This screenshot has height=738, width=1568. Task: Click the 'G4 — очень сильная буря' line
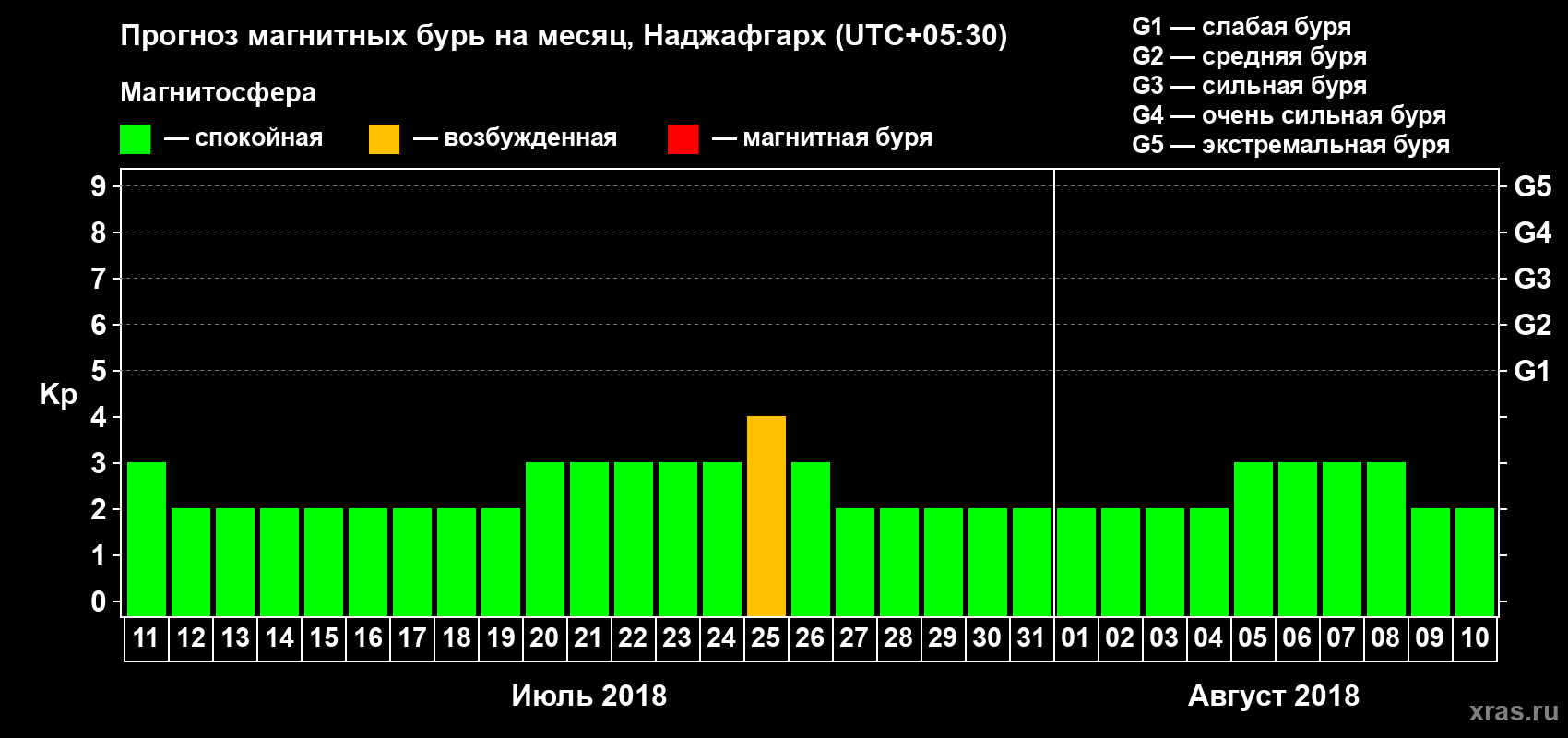point(1289,115)
